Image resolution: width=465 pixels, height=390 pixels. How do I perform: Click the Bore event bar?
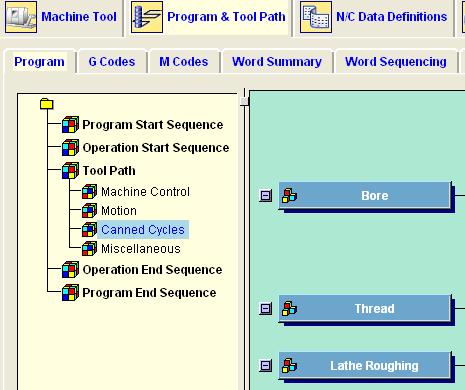pos(365,196)
